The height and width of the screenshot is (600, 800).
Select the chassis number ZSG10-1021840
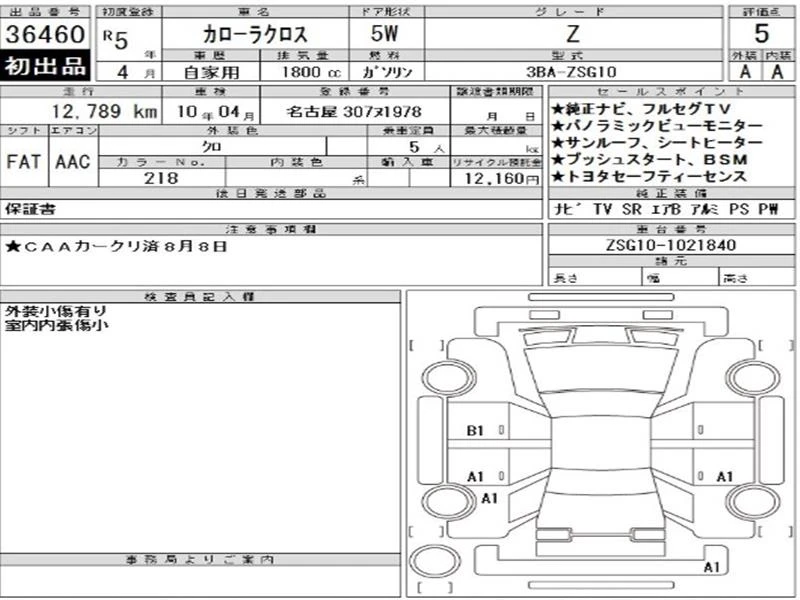tap(670, 245)
